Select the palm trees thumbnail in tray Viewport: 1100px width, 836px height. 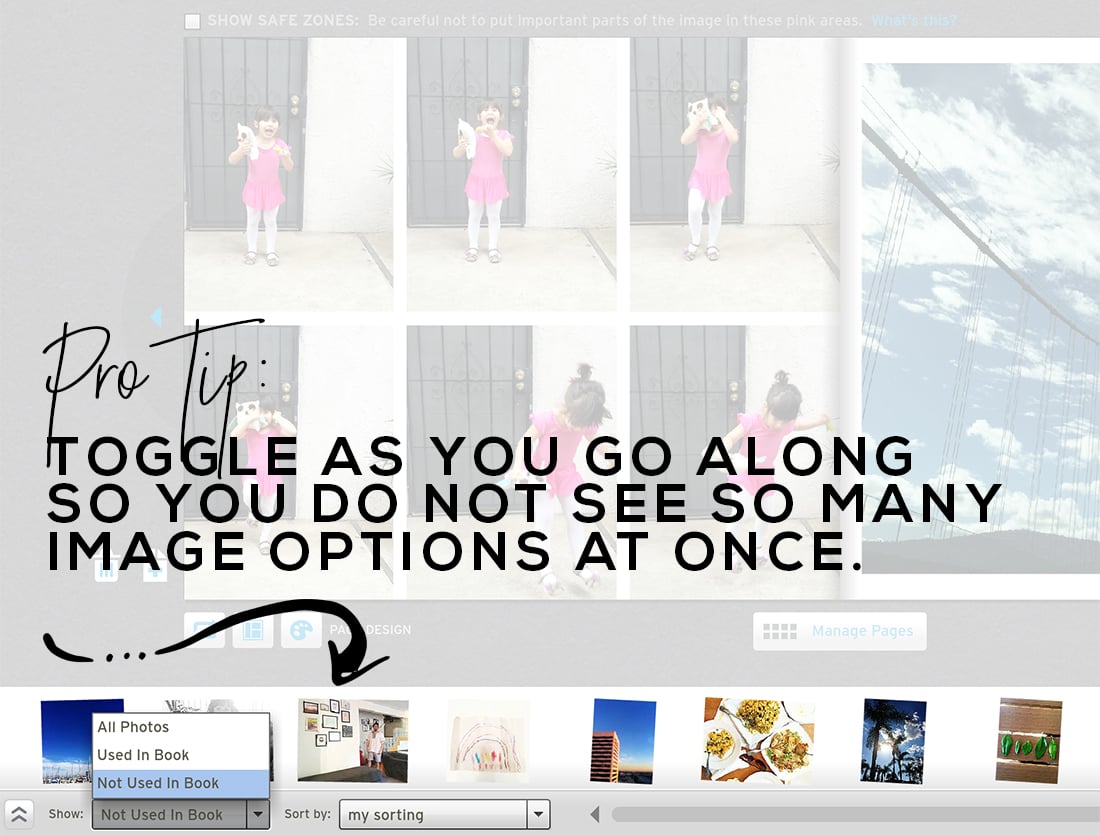click(x=894, y=741)
